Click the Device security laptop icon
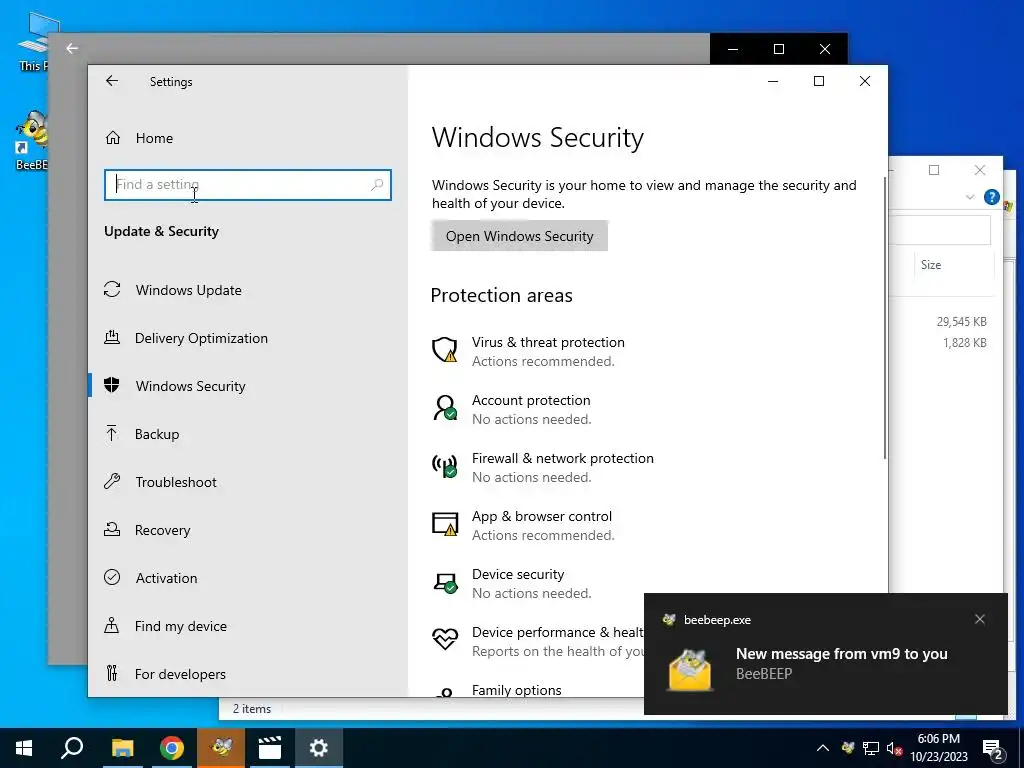1024x768 pixels. click(x=446, y=582)
